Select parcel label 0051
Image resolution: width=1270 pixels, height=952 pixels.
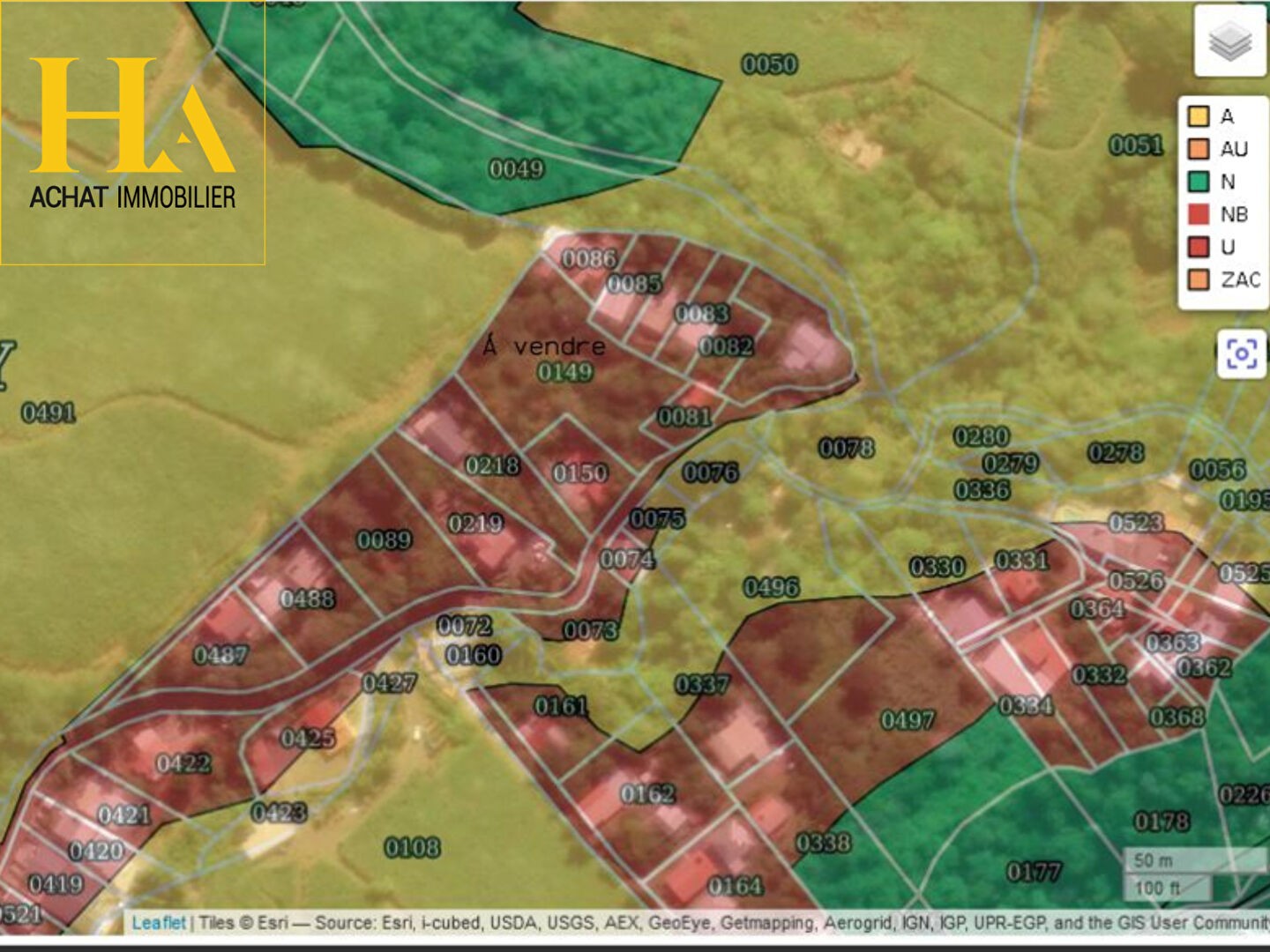coord(1136,145)
